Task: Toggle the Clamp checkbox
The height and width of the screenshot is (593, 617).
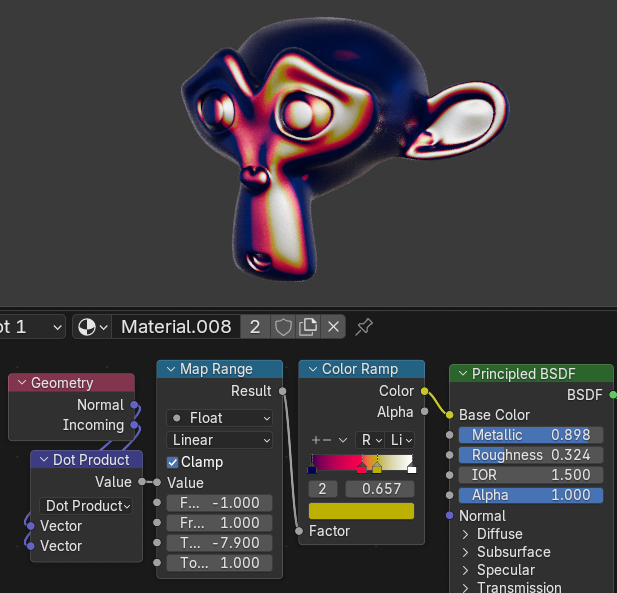Action: [173, 462]
